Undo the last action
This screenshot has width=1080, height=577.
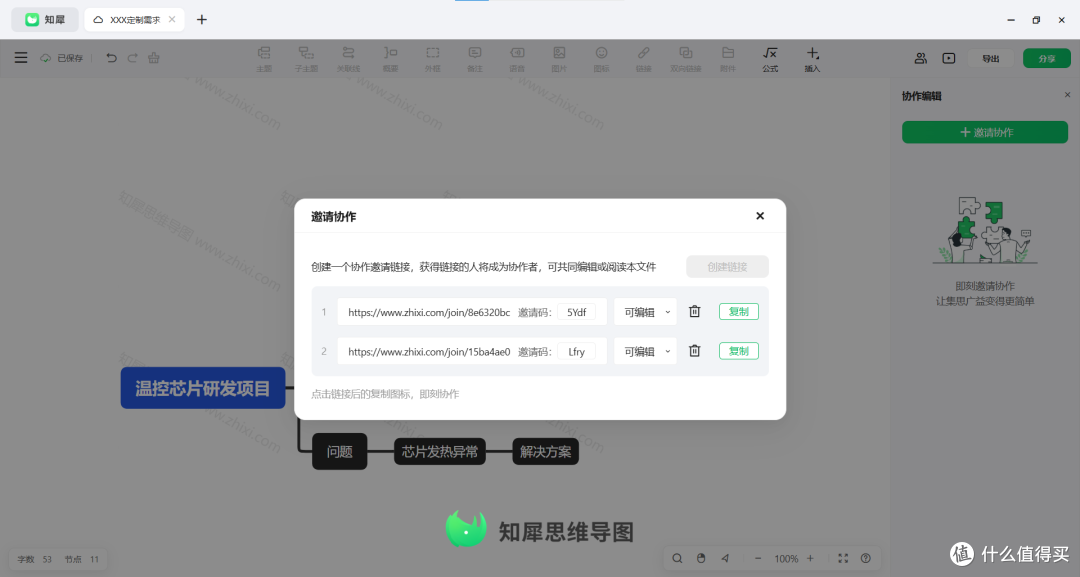[x=111, y=58]
